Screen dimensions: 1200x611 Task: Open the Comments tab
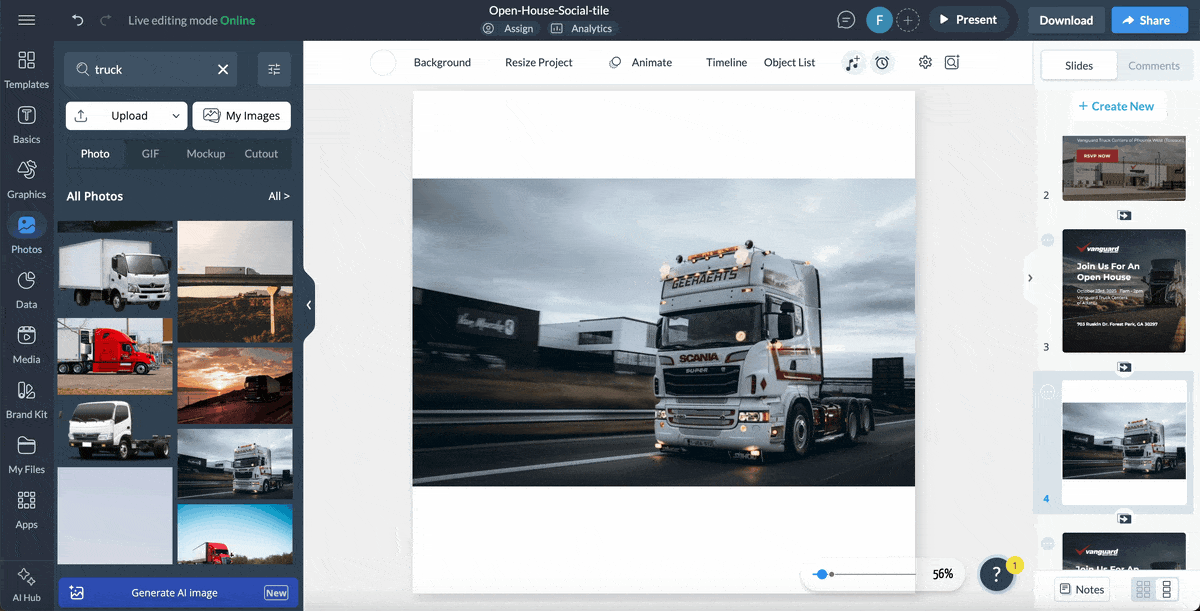[1154, 66]
